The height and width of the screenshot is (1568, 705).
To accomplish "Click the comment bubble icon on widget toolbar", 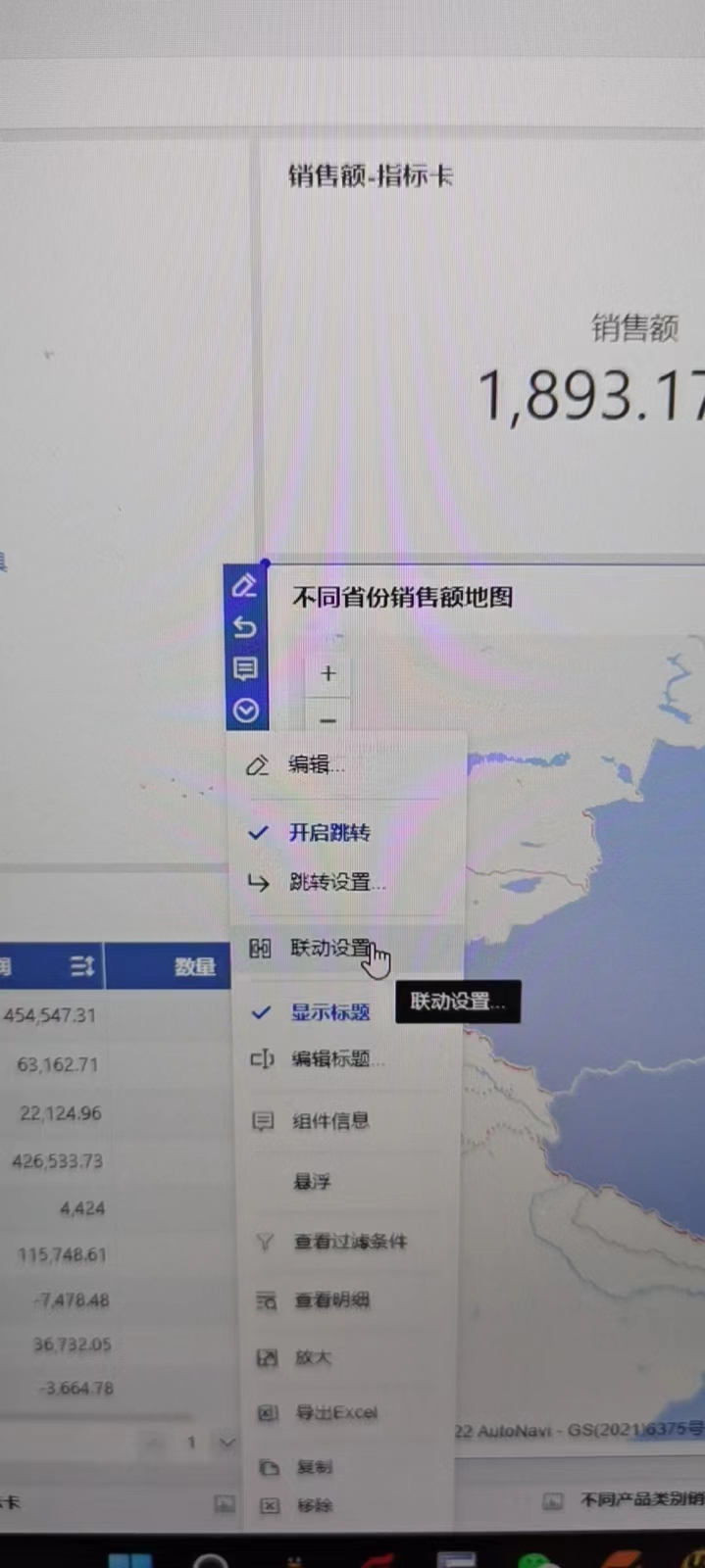I will (x=244, y=668).
